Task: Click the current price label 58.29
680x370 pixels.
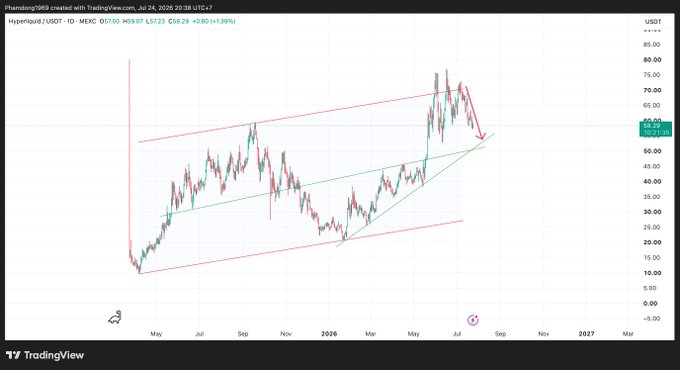Action: [x=655, y=129]
